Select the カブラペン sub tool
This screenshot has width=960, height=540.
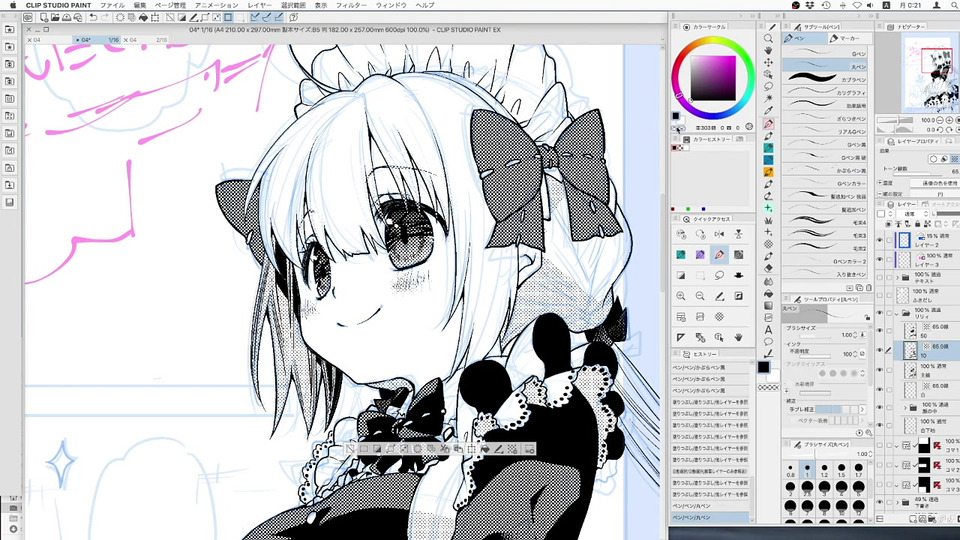(x=827, y=79)
